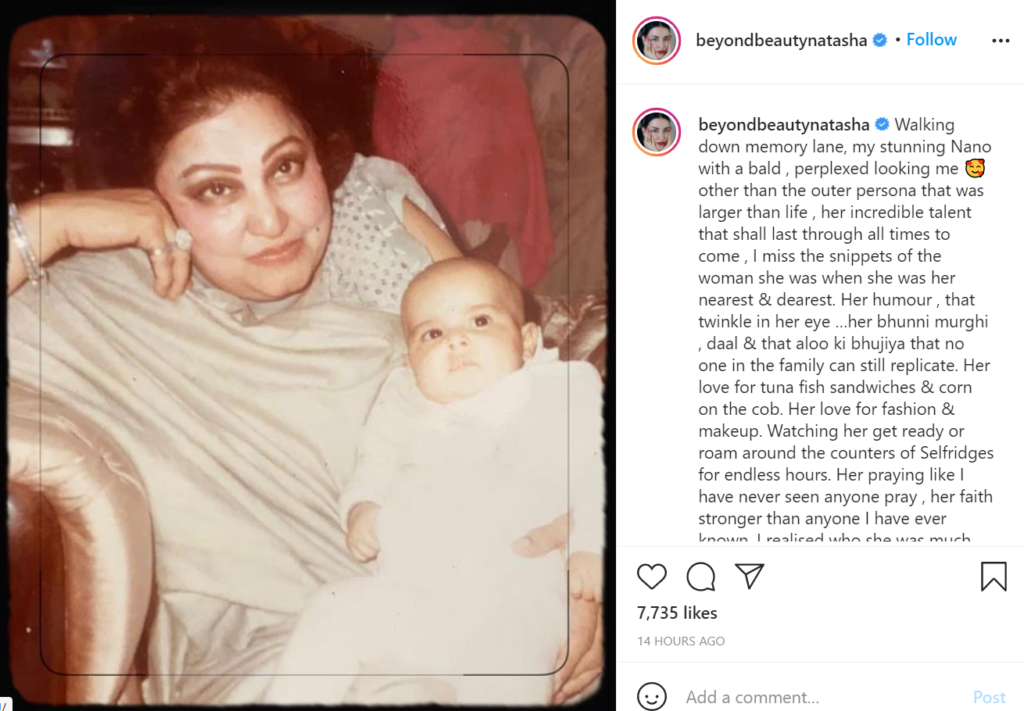Click the Post comment button

tap(989, 697)
